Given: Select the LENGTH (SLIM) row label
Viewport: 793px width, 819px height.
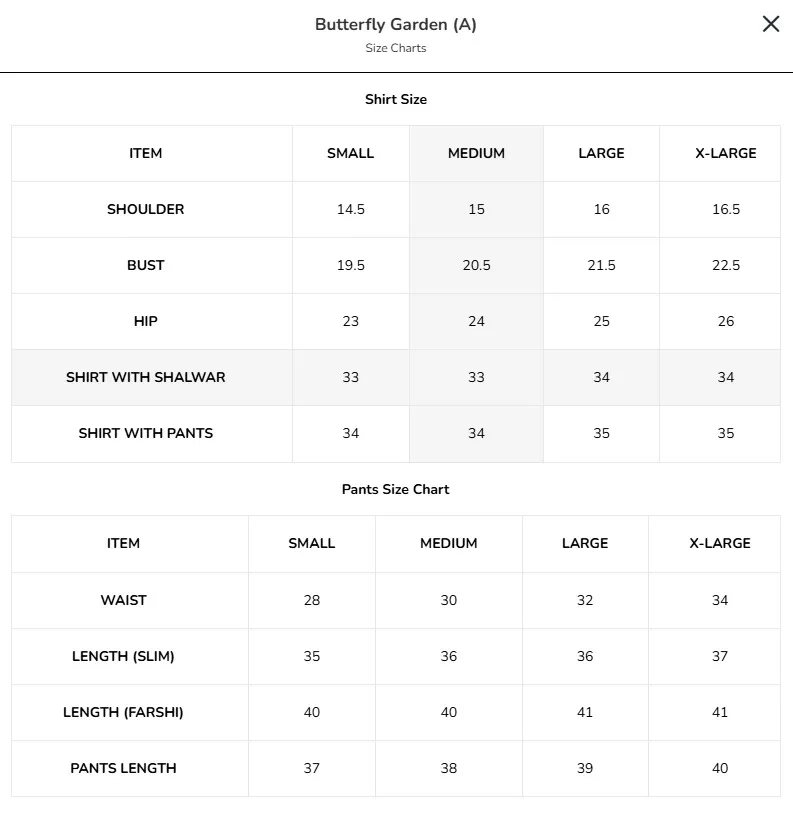Looking at the screenshot, I should point(123,657).
